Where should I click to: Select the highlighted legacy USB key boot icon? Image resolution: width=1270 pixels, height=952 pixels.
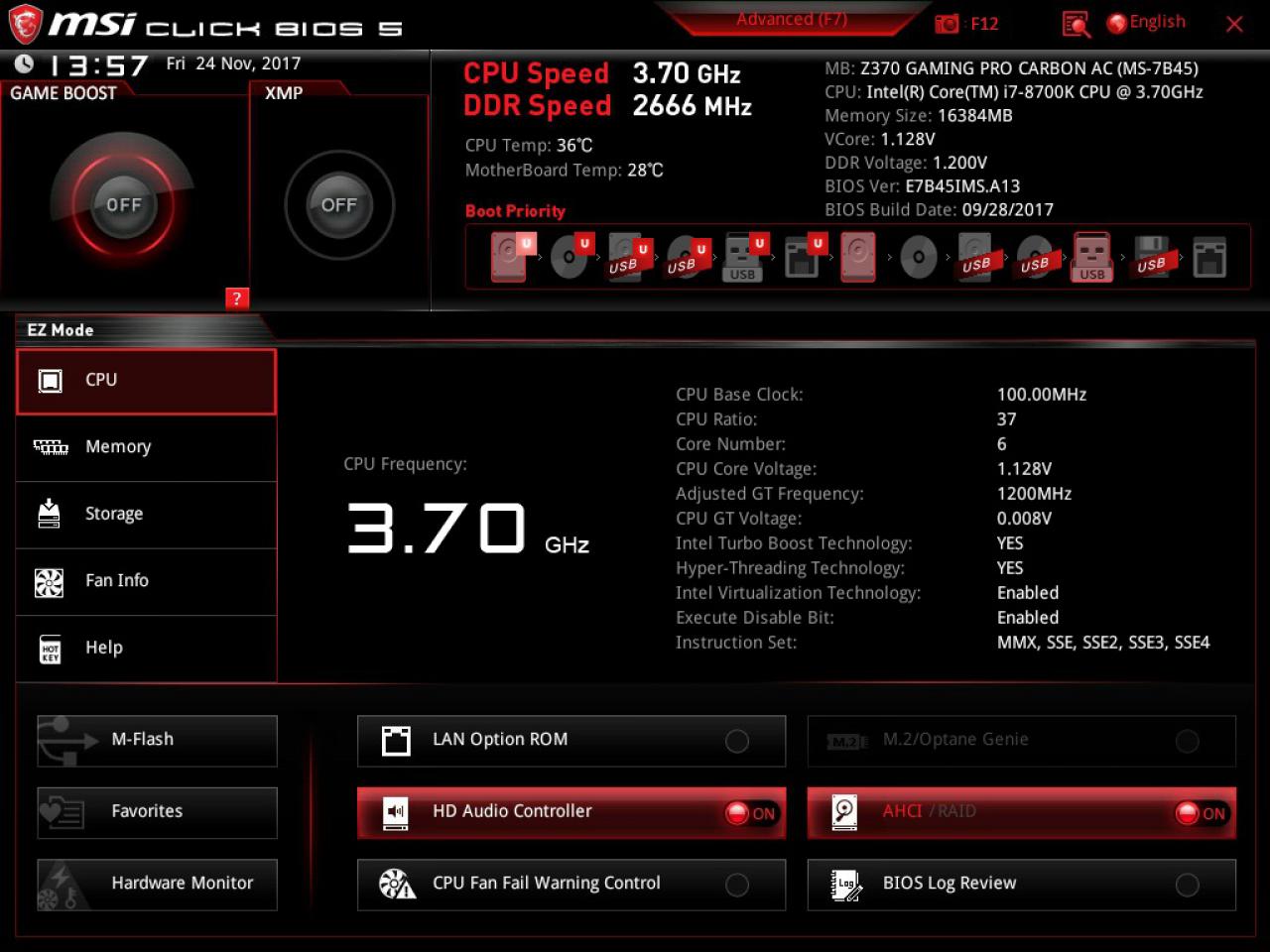click(1091, 257)
